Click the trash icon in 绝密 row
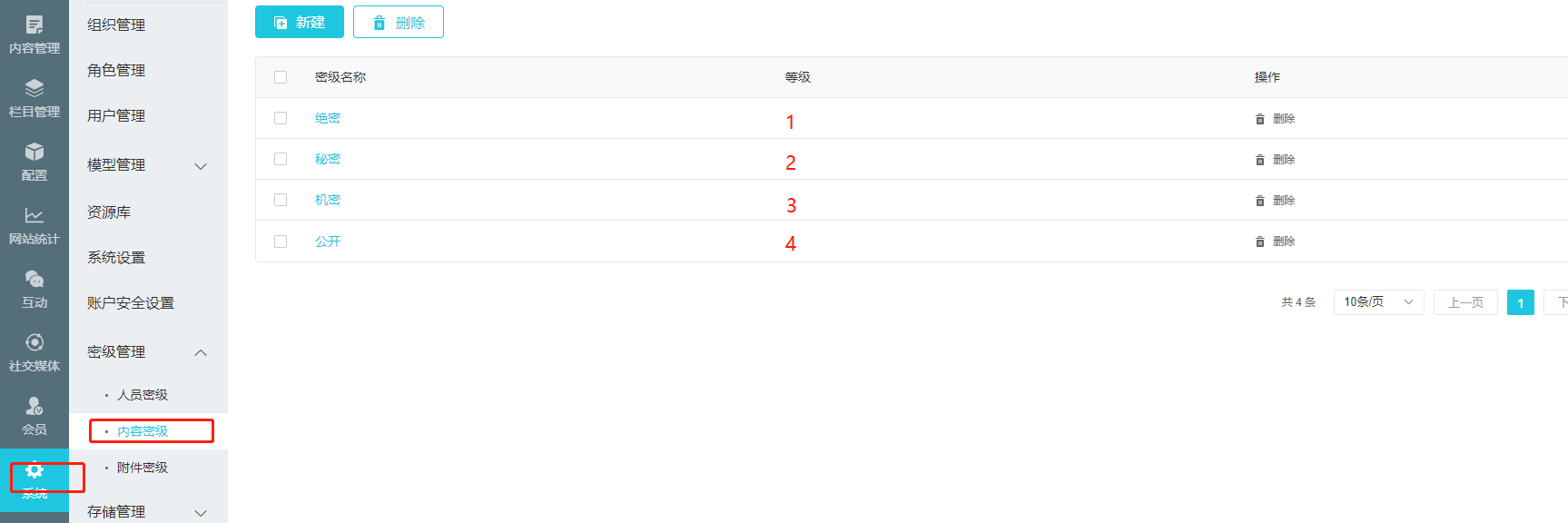This screenshot has width=1568, height=523. [x=1260, y=119]
